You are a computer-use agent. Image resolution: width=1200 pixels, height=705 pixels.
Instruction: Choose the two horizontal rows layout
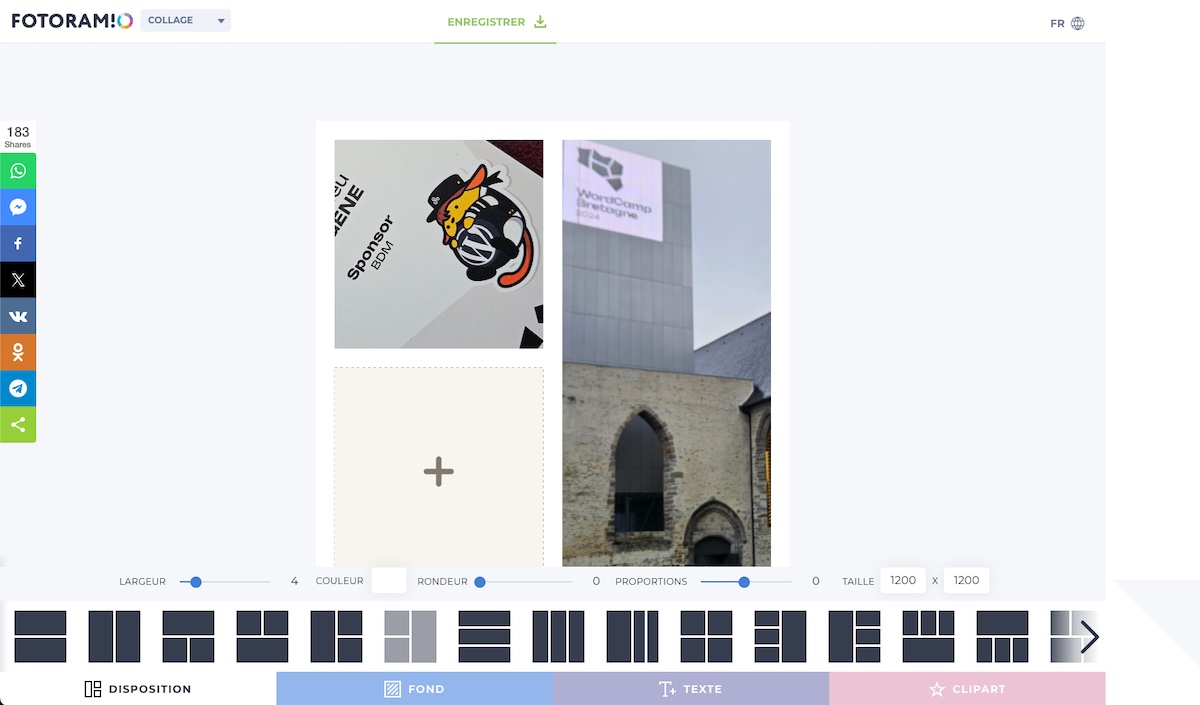(40, 636)
